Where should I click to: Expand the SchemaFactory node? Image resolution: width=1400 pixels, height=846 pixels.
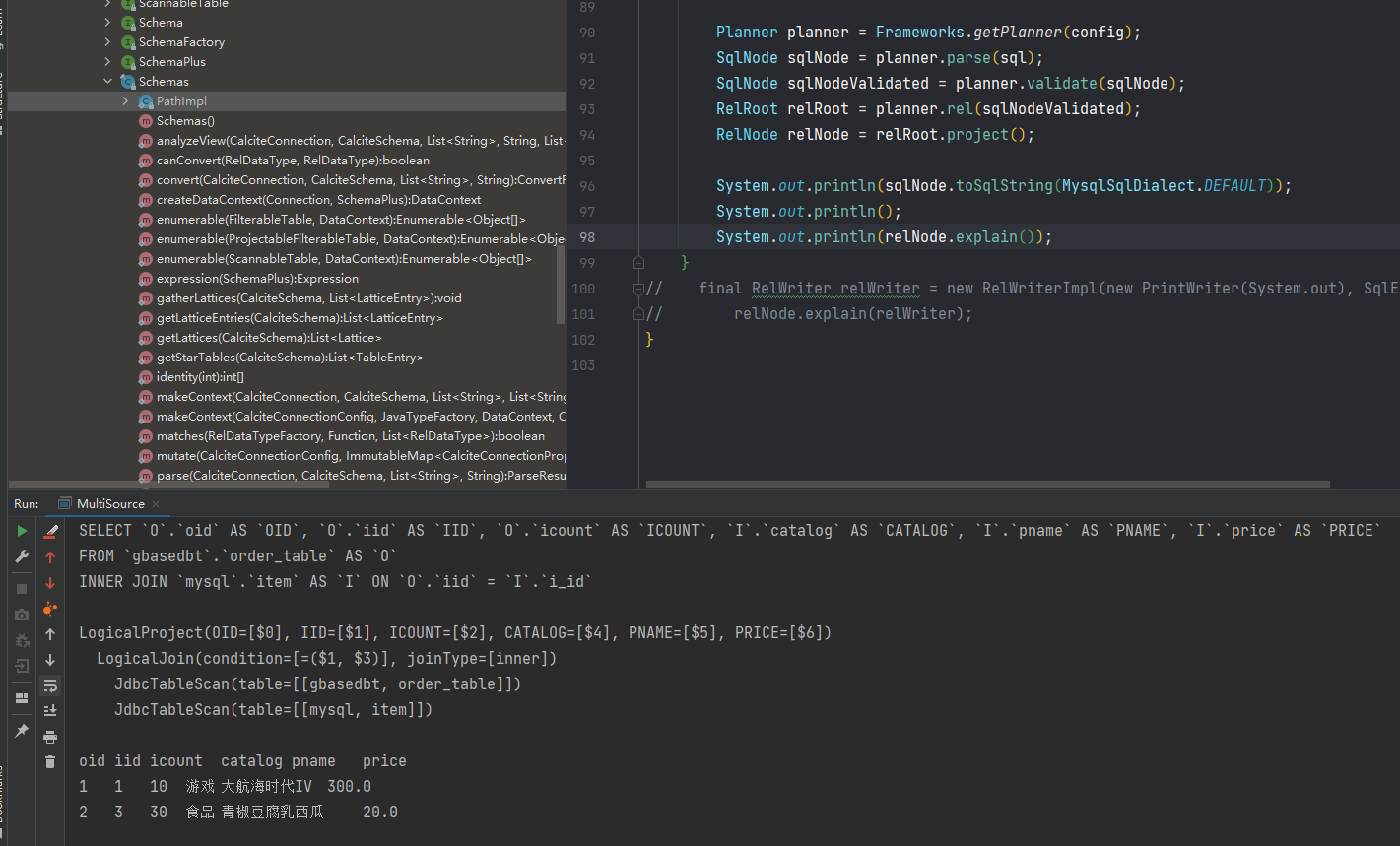108,42
